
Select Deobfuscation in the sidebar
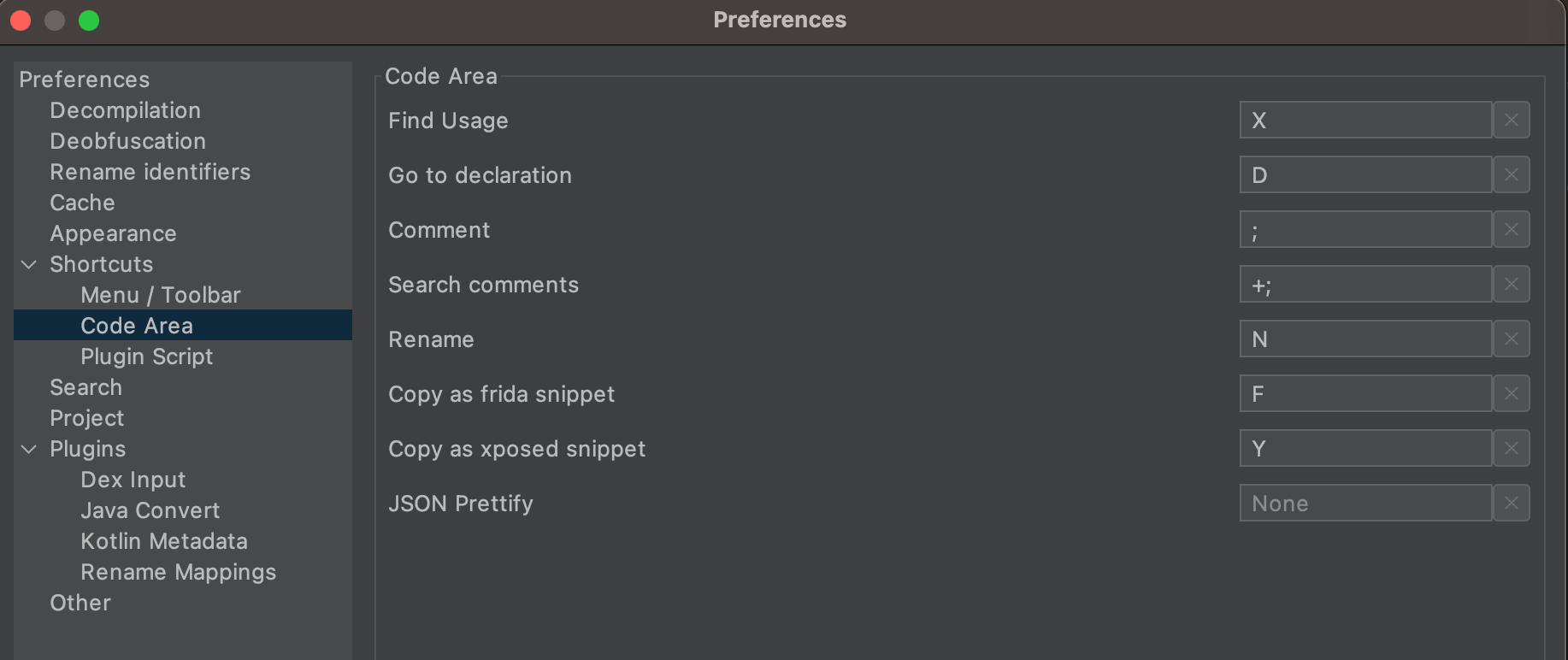(x=128, y=140)
